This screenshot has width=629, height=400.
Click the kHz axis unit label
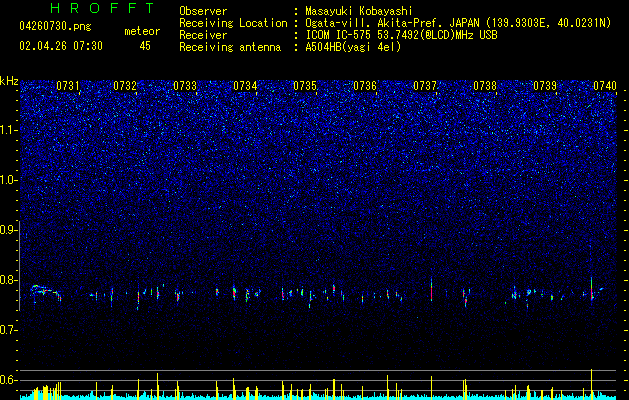9,81
